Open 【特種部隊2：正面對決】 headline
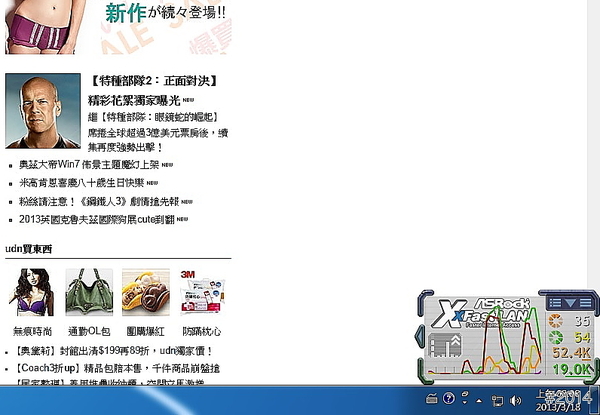600x415 pixels. click(154, 81)
